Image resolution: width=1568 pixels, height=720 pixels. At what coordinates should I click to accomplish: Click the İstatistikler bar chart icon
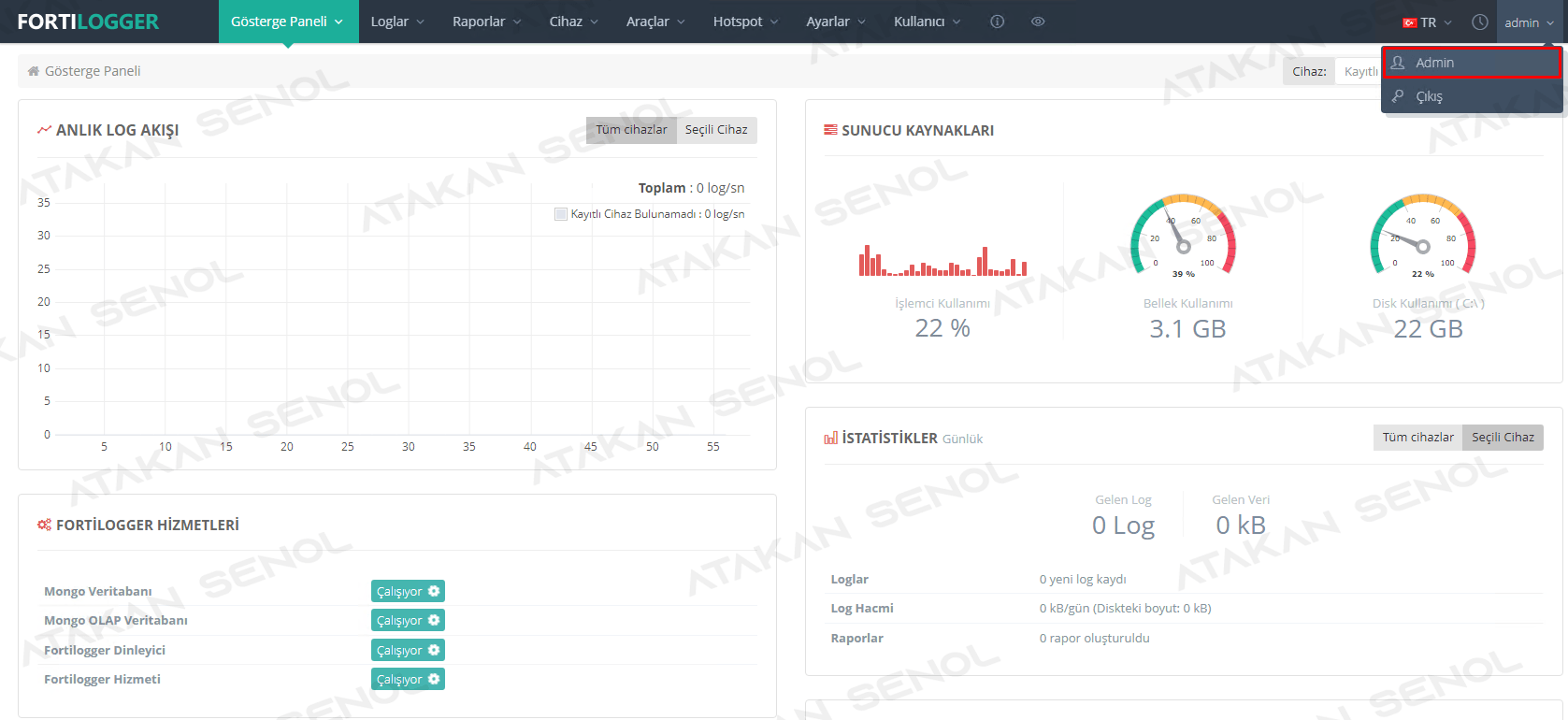coord(830,438)
